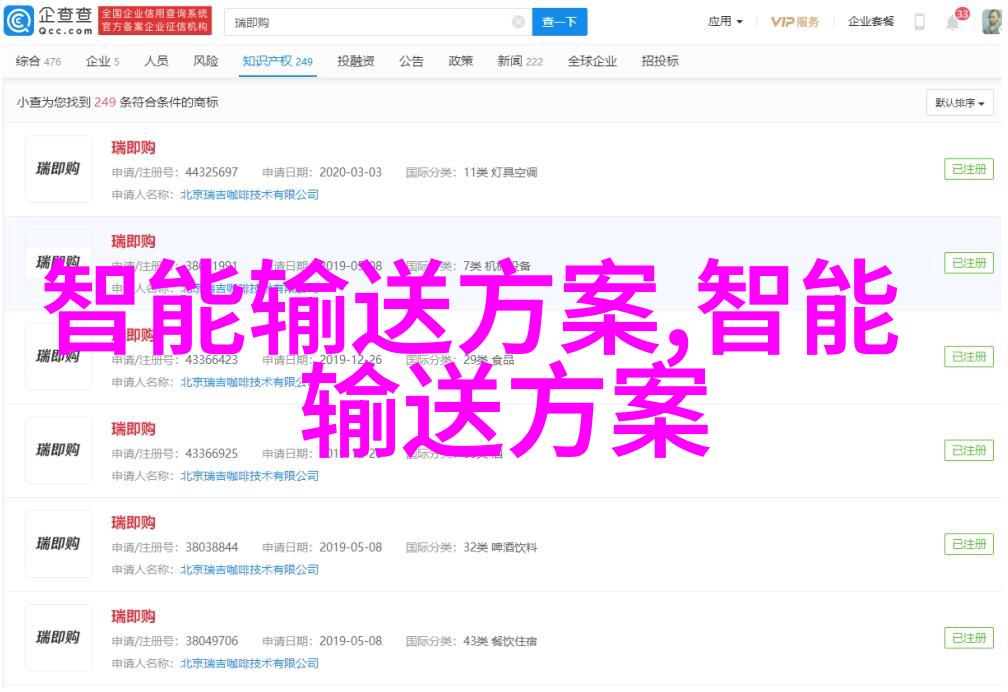Click classification text 32类 啤酒饮料

[x=500, y=548]
